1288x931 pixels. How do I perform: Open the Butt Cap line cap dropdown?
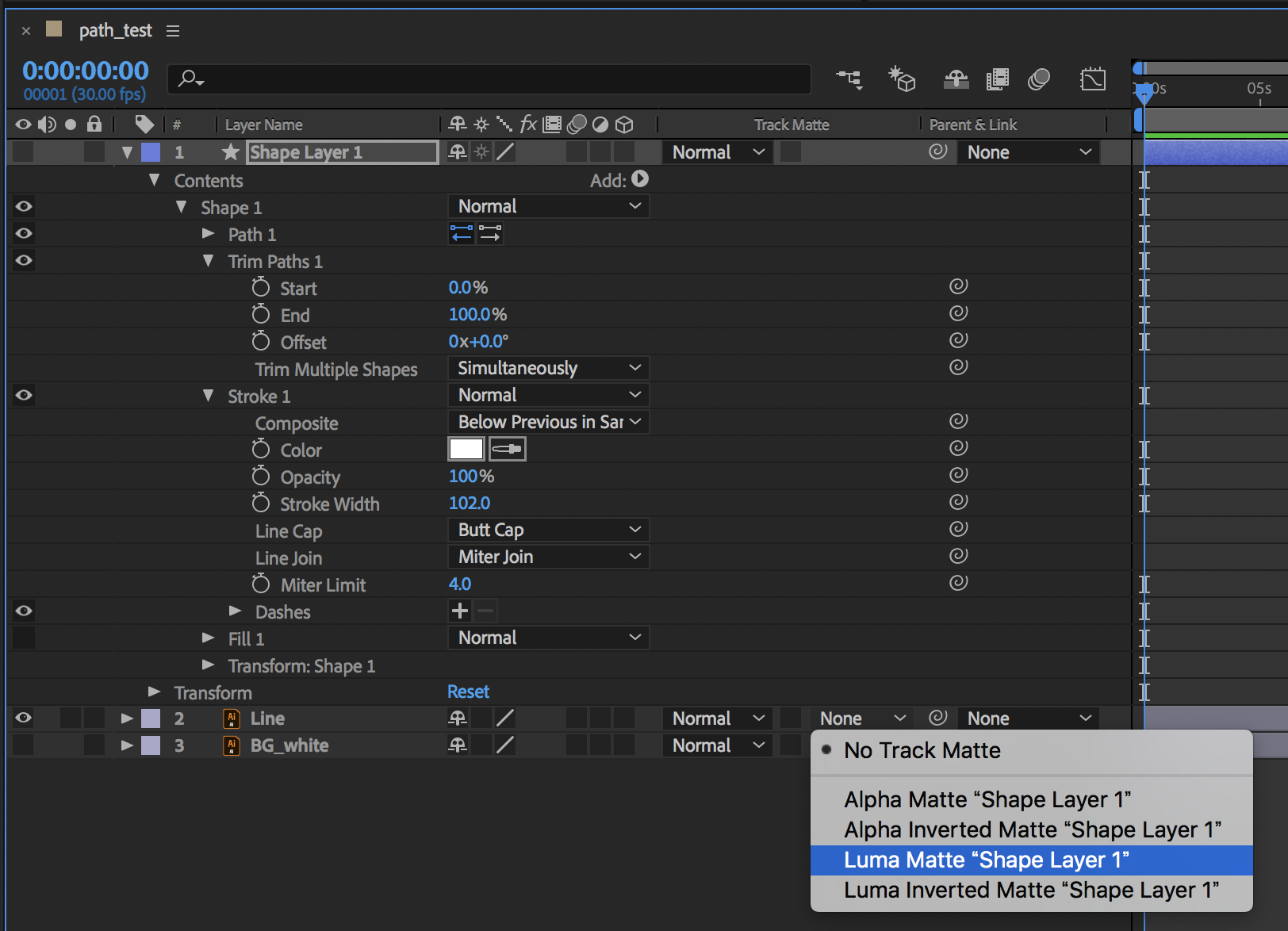click(x=549, y=530)
